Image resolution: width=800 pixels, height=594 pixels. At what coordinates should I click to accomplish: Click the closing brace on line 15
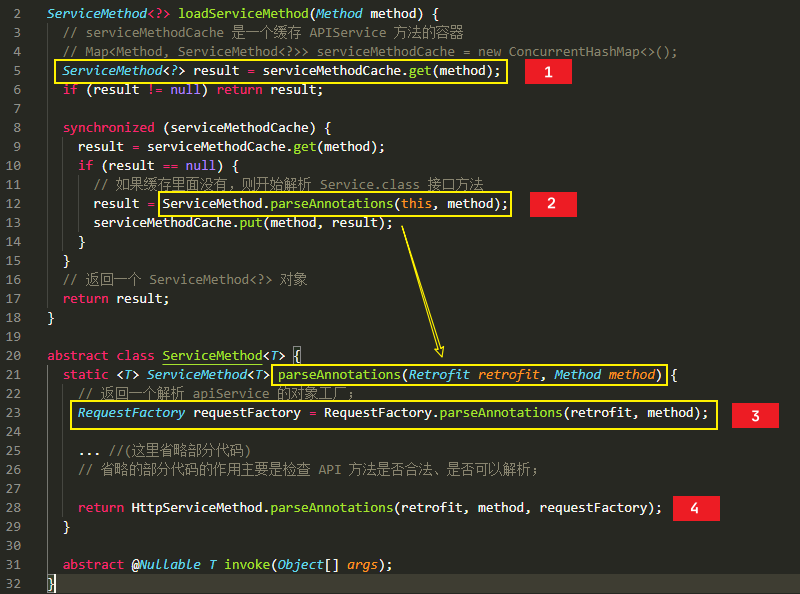pos(66,261)
